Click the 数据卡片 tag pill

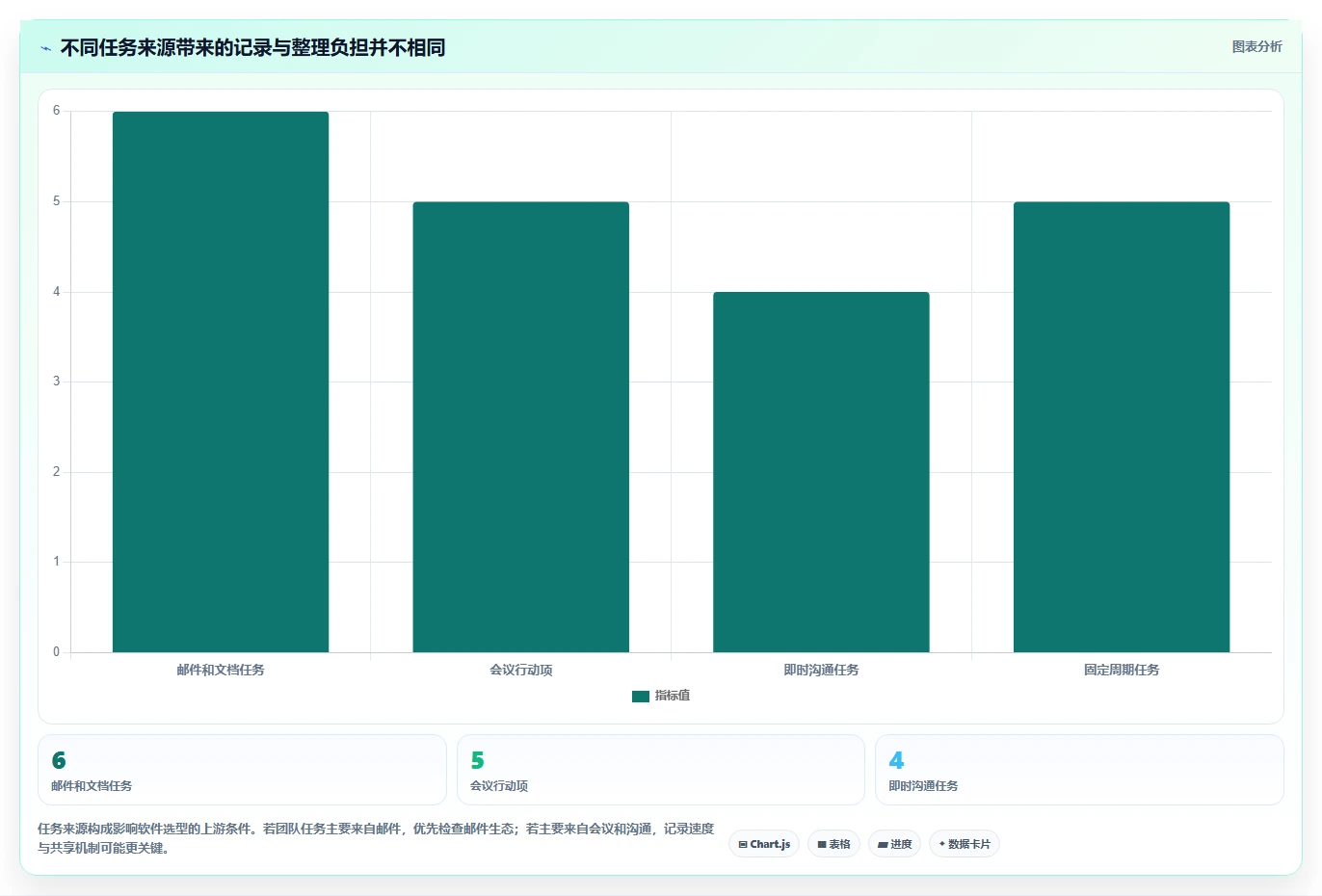tap(965, 844)
